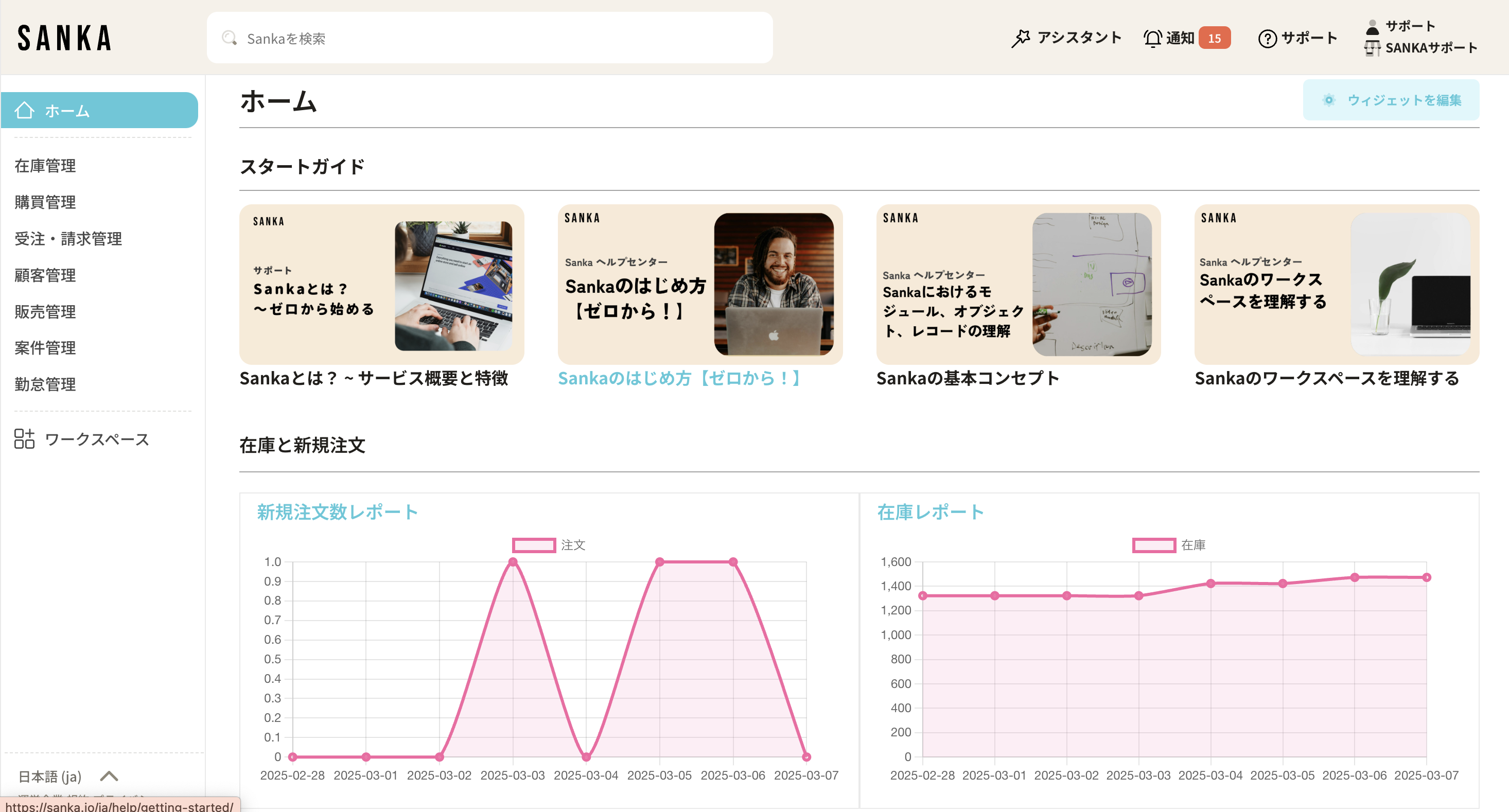The image size is (1509, 812).
Task: Click the gear icon in ウィジェットを編集
Action: (1328, 100)
